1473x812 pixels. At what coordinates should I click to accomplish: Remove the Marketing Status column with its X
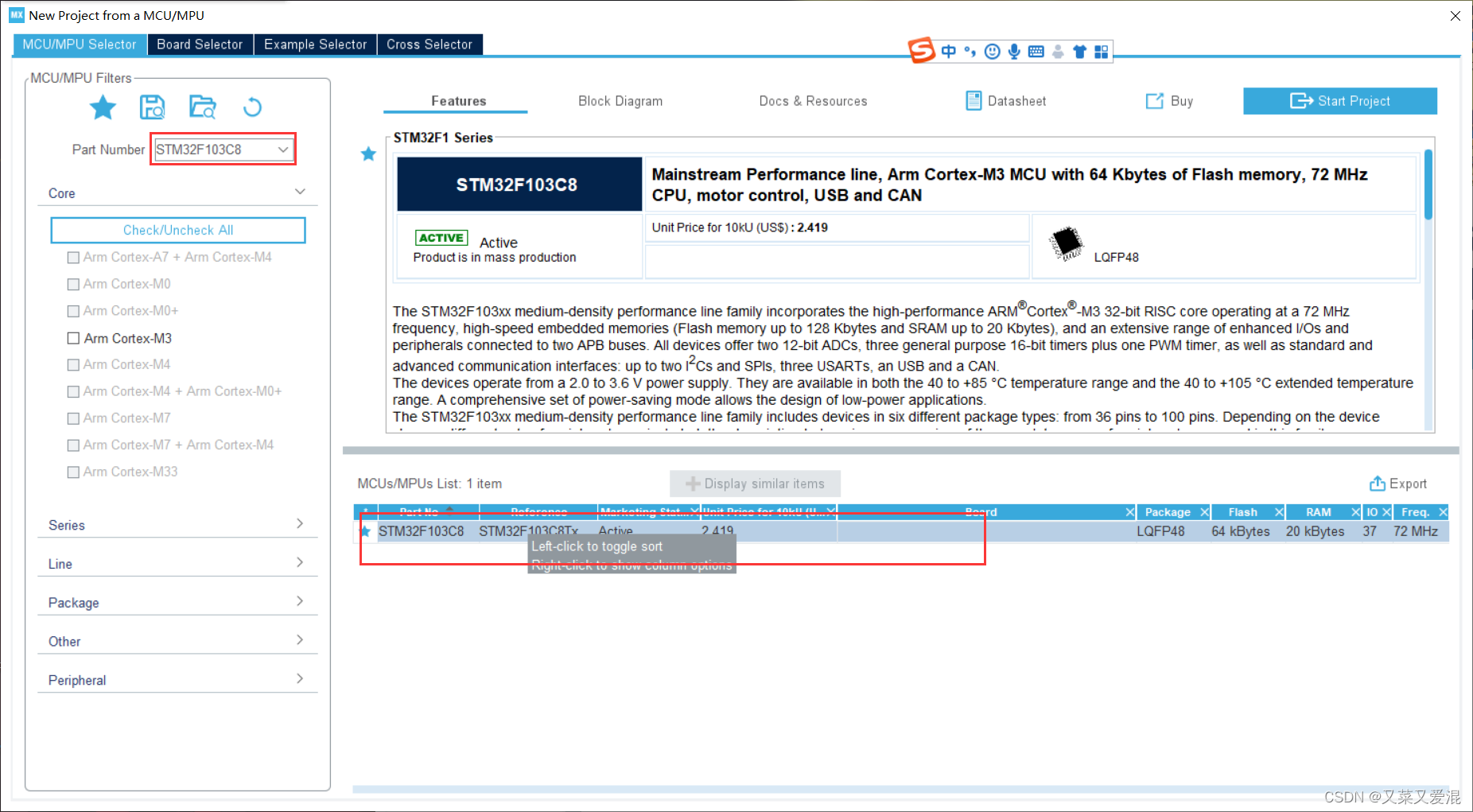coord(694,511)
